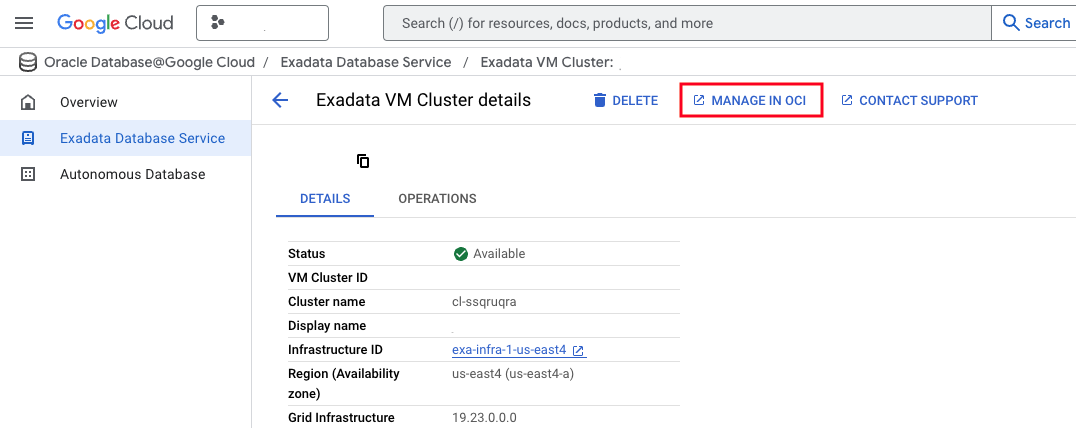Select region value us-east4 (us-east4-a)
This screenshot has width=1076, height=428.
tap(513, 374)
